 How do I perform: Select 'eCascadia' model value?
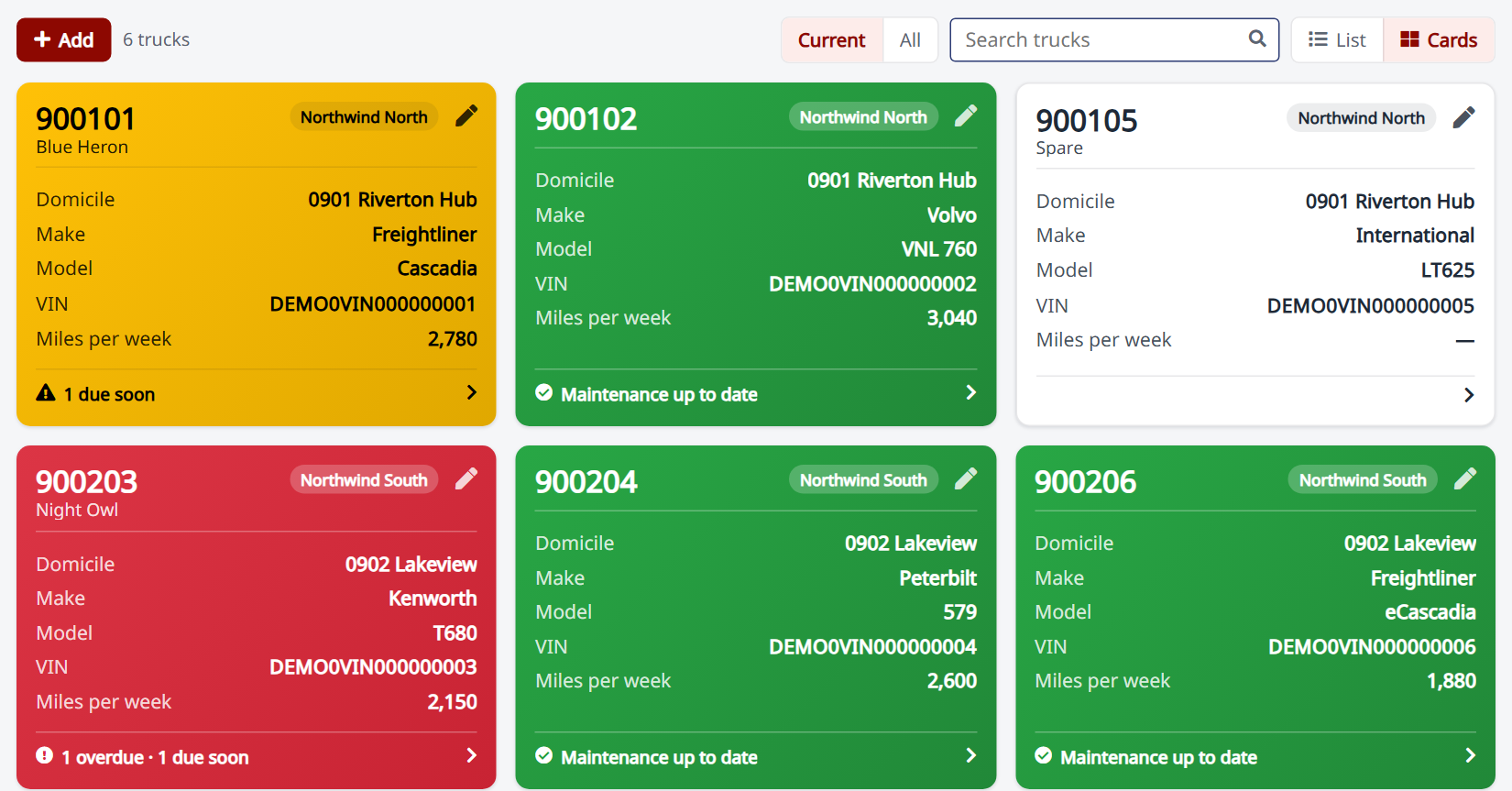(x=1430, y=612)
